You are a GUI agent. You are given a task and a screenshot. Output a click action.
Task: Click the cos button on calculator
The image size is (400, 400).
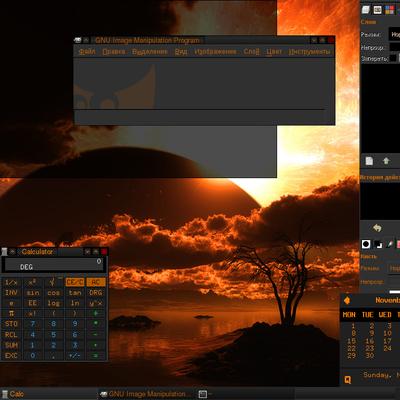(53, 293)
